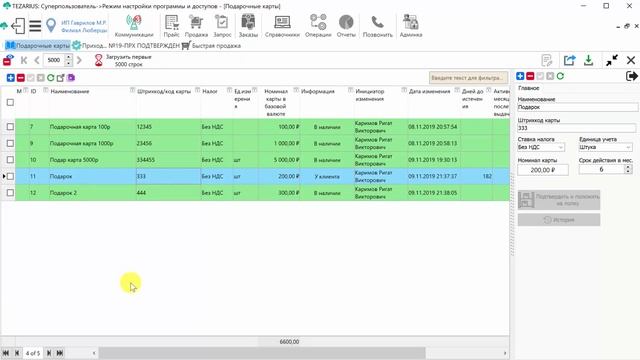
Task: Check row Подарок with ID 11
Action: (x=10, y=176)
